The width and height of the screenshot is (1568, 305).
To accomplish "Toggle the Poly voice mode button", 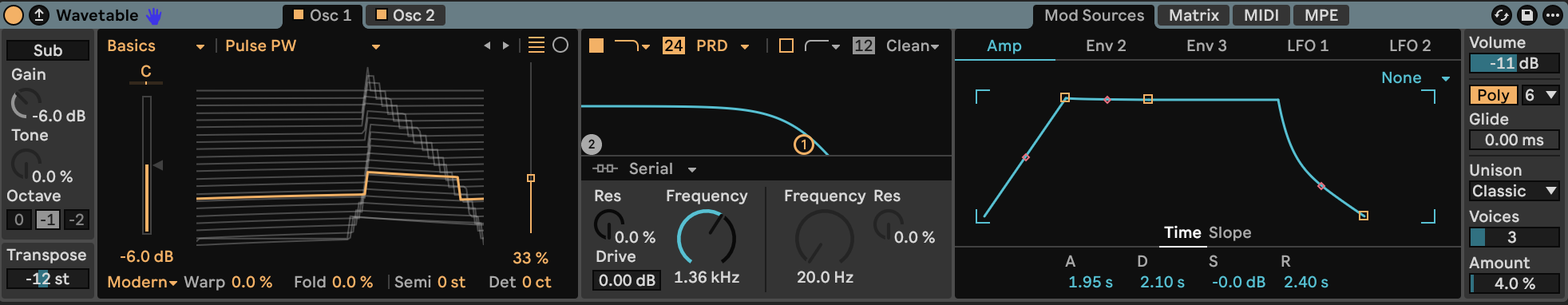I will tap(1493, 95).
